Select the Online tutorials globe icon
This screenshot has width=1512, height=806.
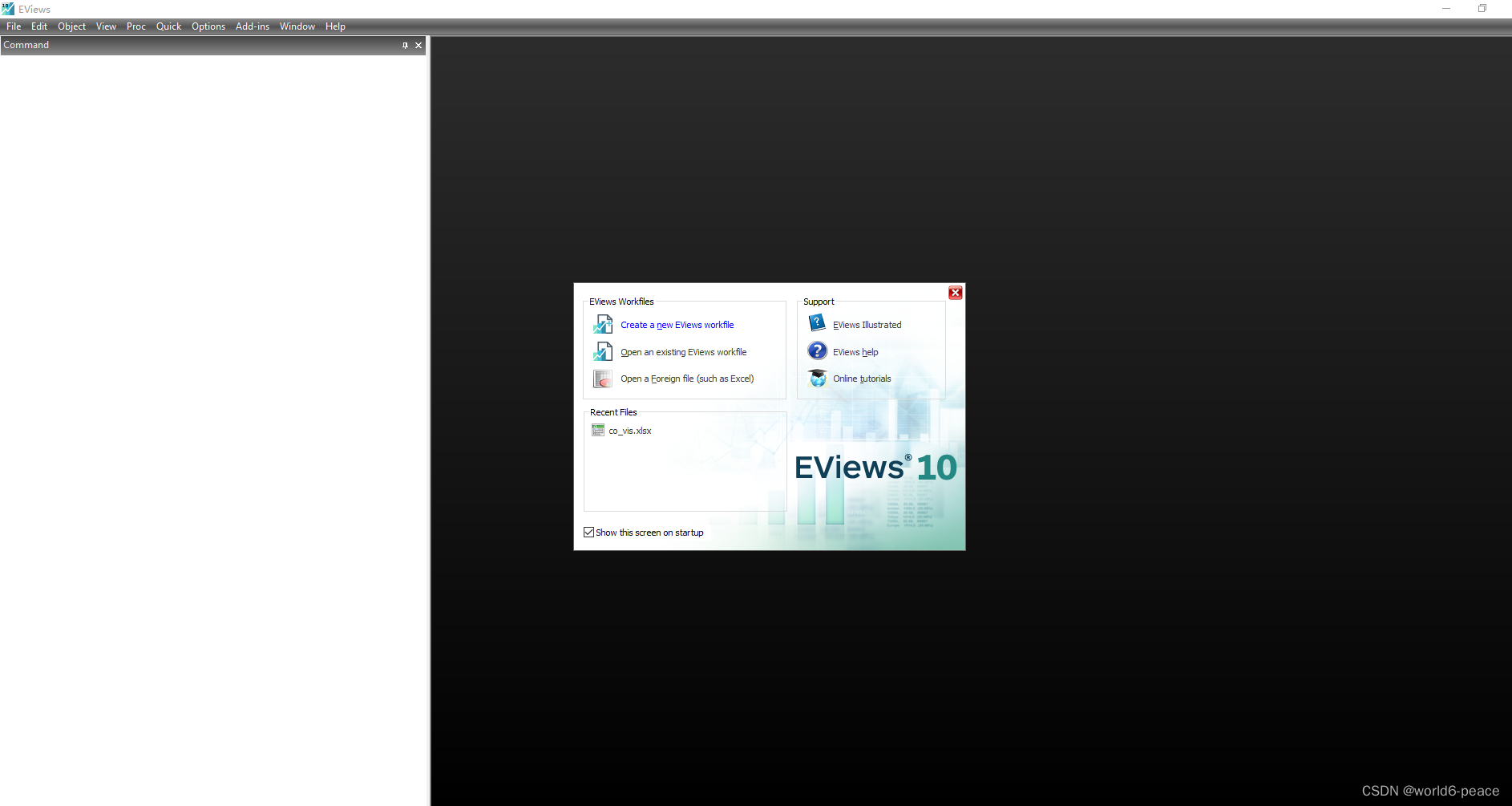pyautogui.click(x=816, y=378)
